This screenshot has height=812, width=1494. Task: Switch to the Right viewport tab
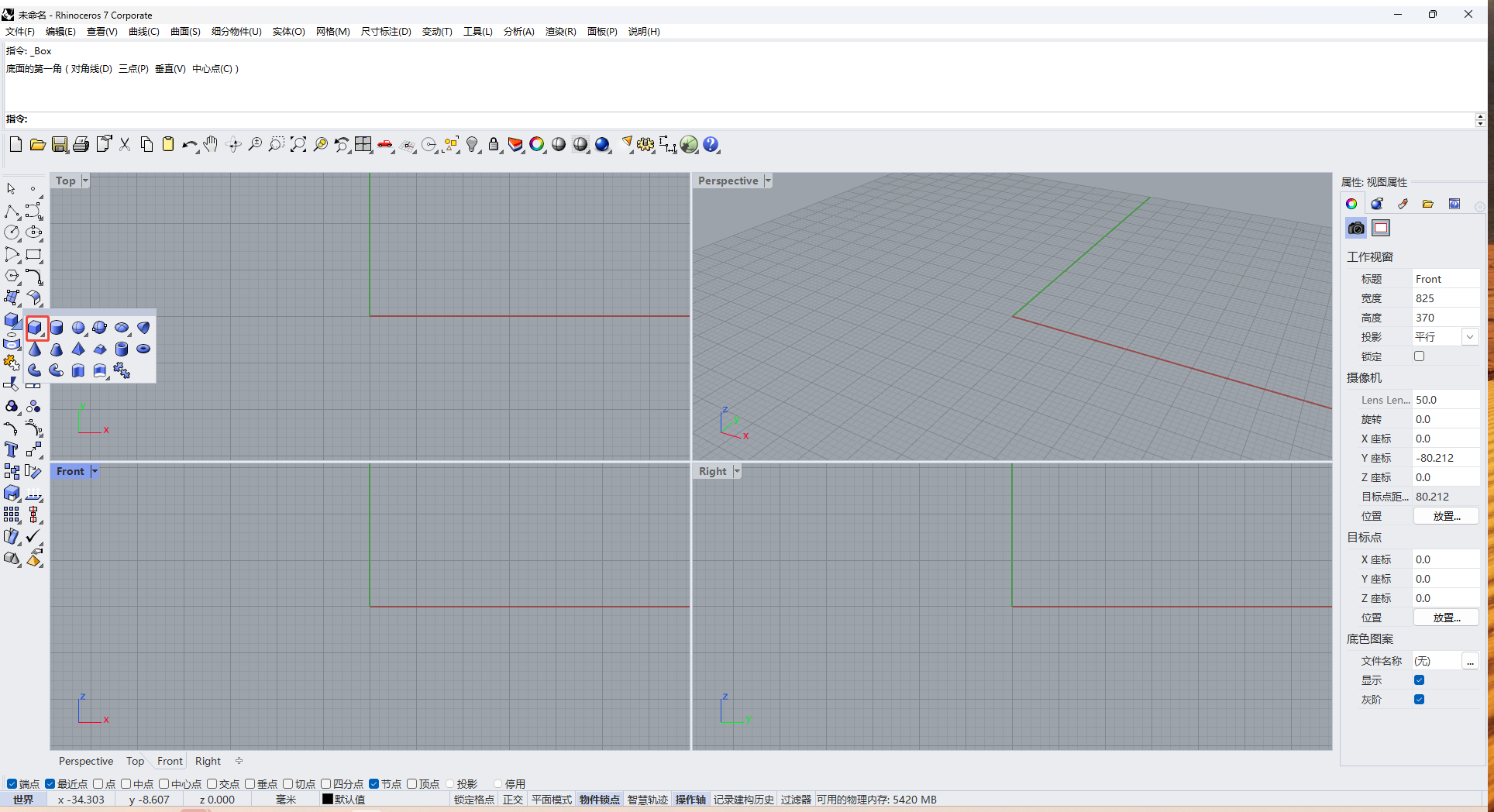[208, 761]
